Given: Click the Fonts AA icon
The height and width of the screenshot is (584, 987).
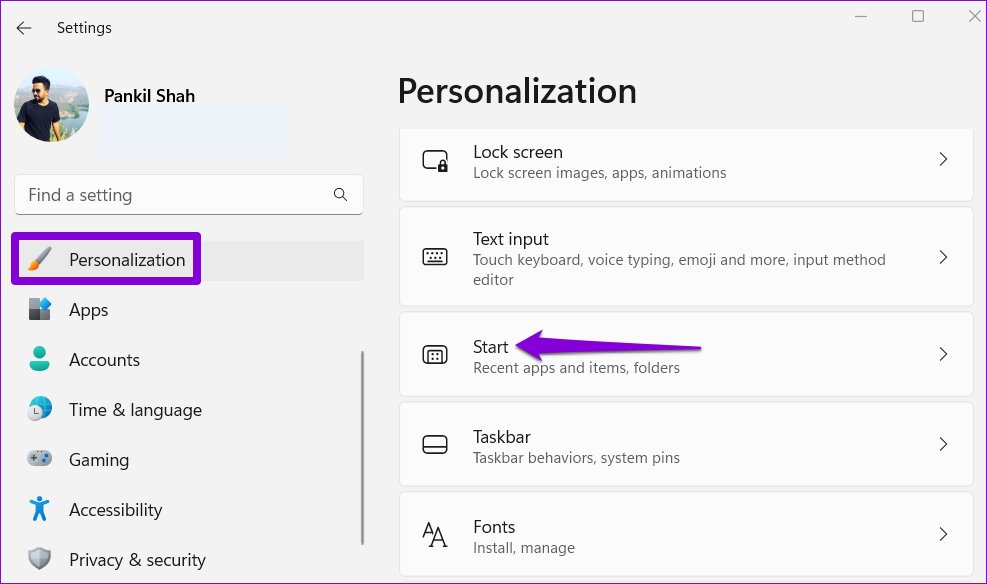Looking at the screenshot, I should tap(435, 534).
